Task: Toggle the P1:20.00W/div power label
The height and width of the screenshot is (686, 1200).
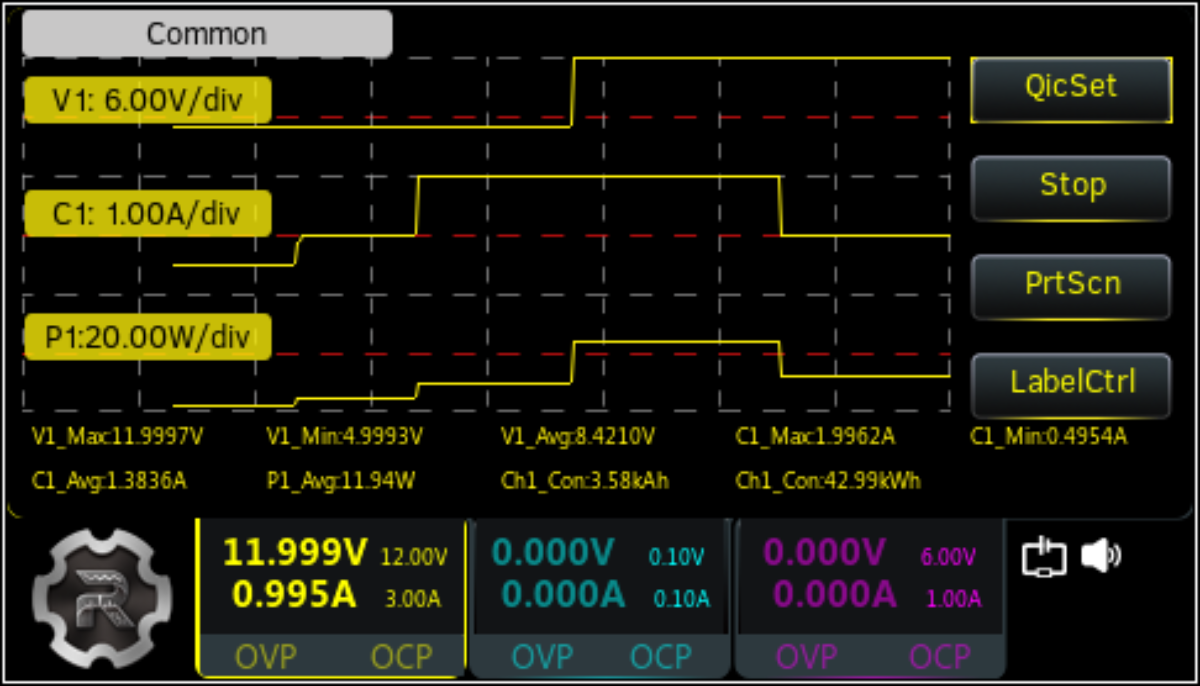Action: [148, 338]
